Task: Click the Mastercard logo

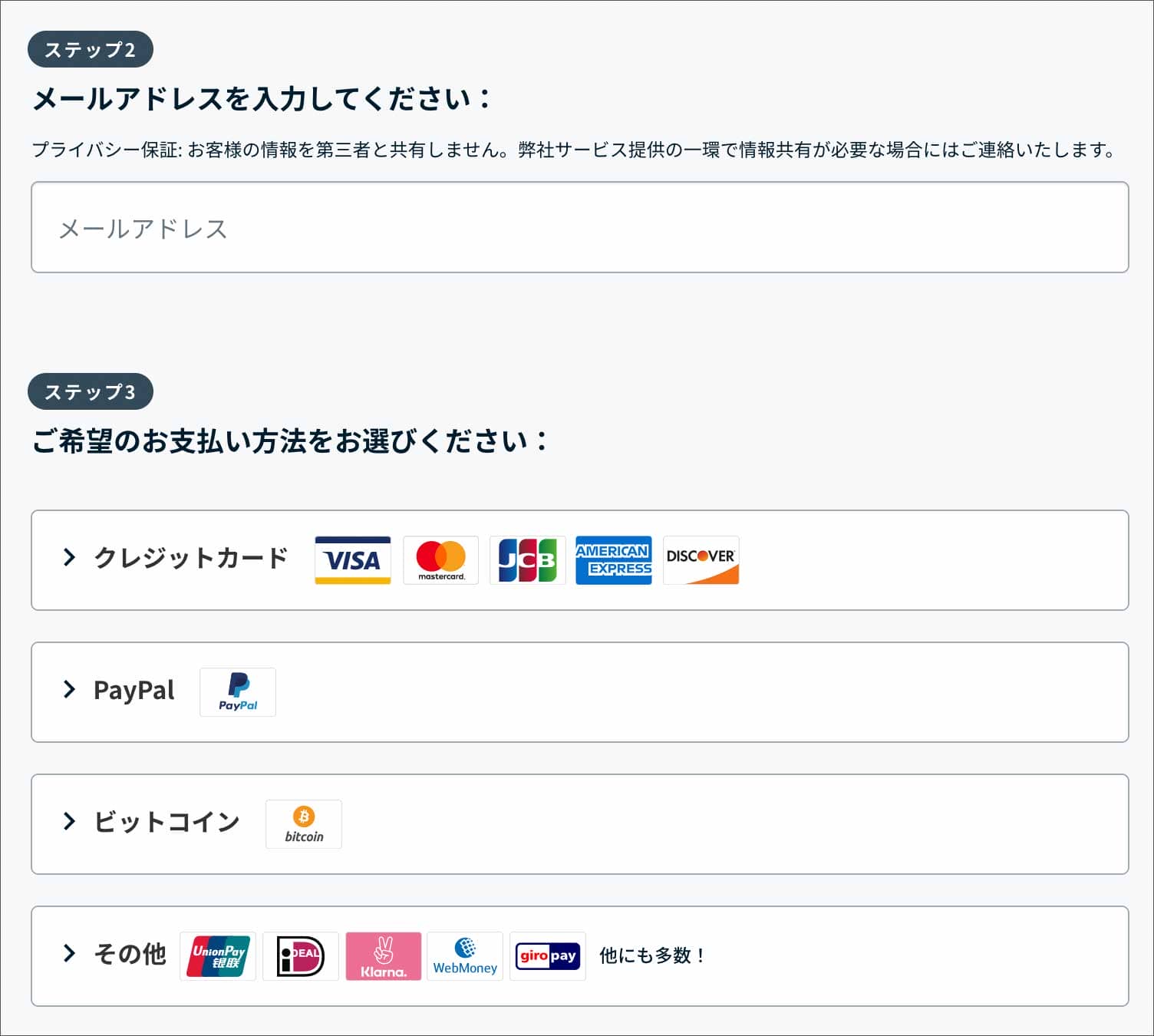Action: [440, 560]
